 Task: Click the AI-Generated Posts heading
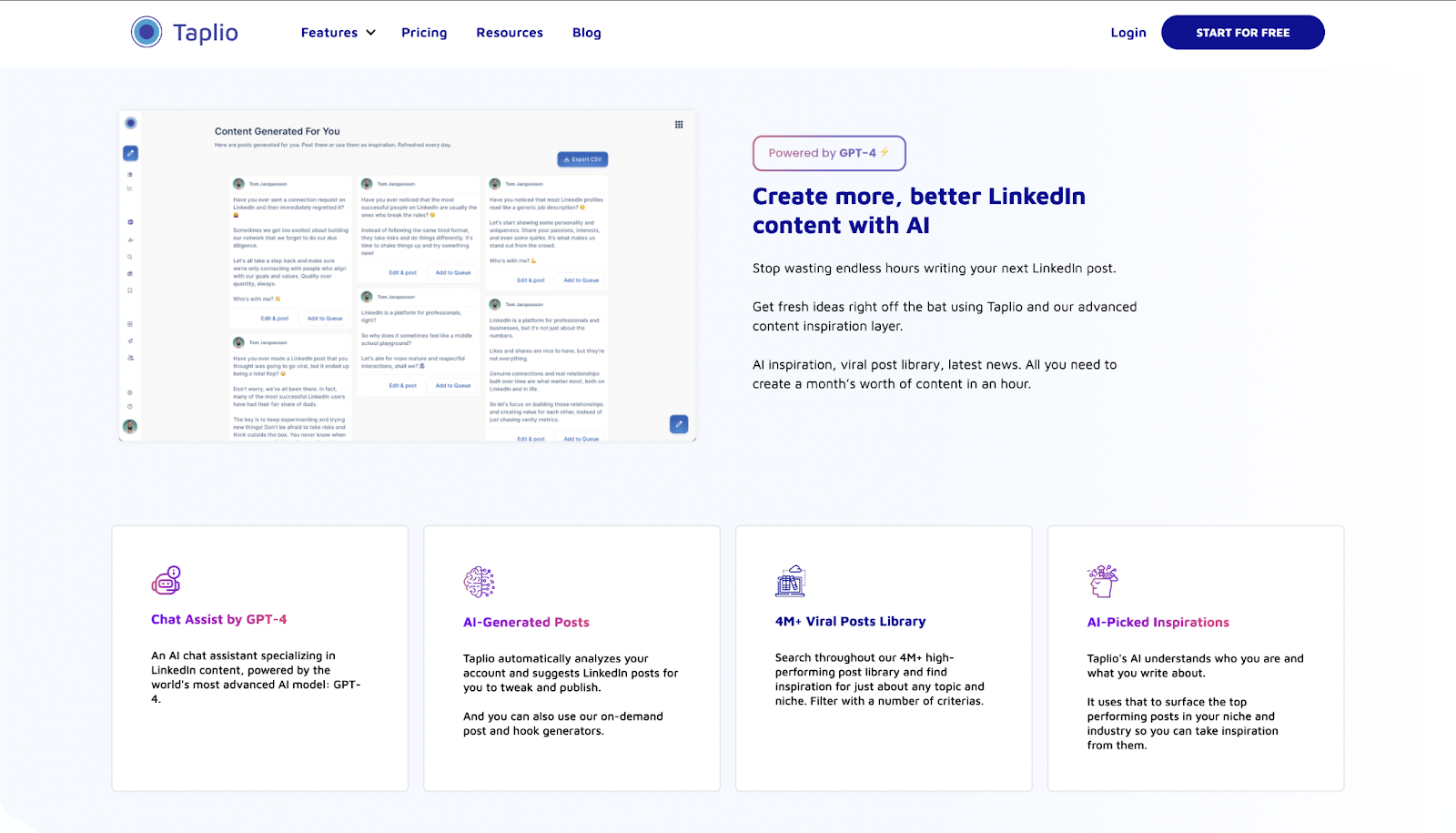click(x=526, y=623)
